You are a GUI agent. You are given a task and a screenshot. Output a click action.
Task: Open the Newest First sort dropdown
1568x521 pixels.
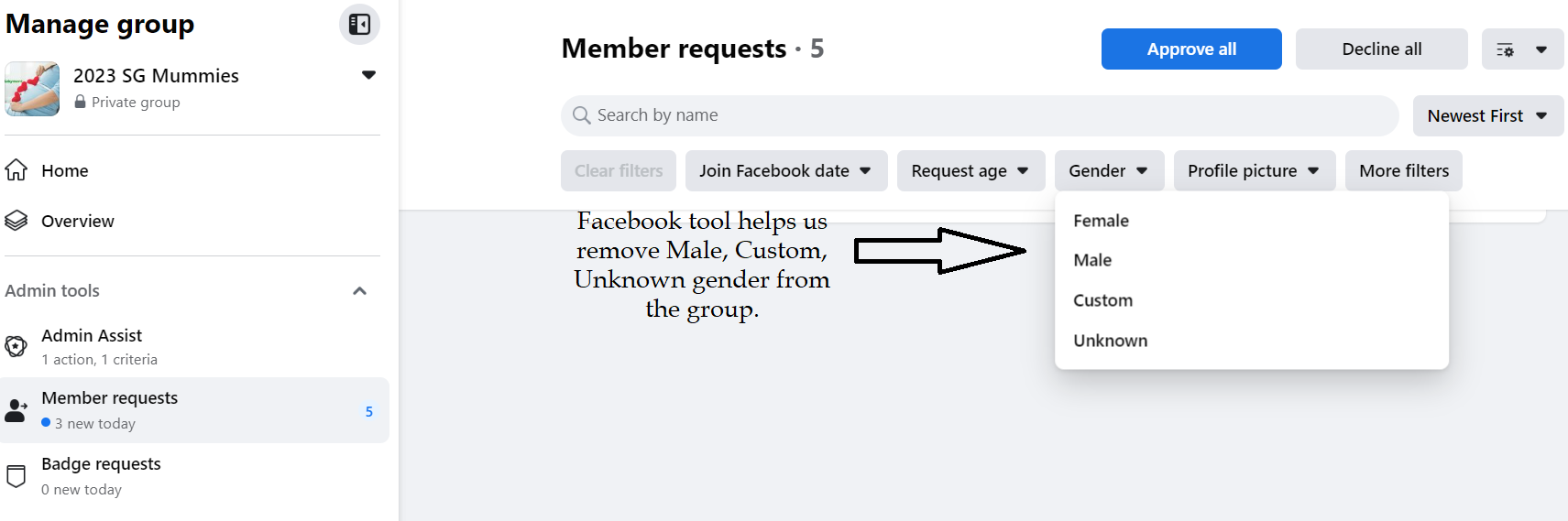point(1487,116)
